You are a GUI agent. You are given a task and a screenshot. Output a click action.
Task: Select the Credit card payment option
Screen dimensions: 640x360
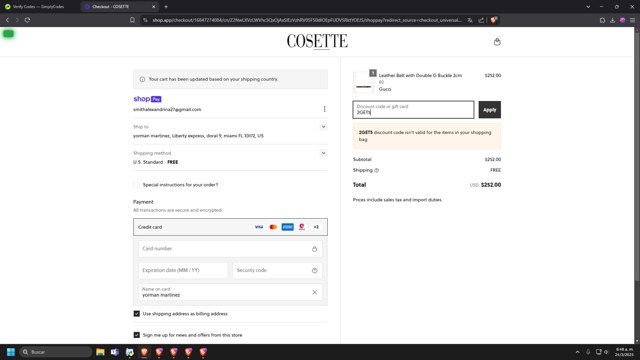(230, 227)
